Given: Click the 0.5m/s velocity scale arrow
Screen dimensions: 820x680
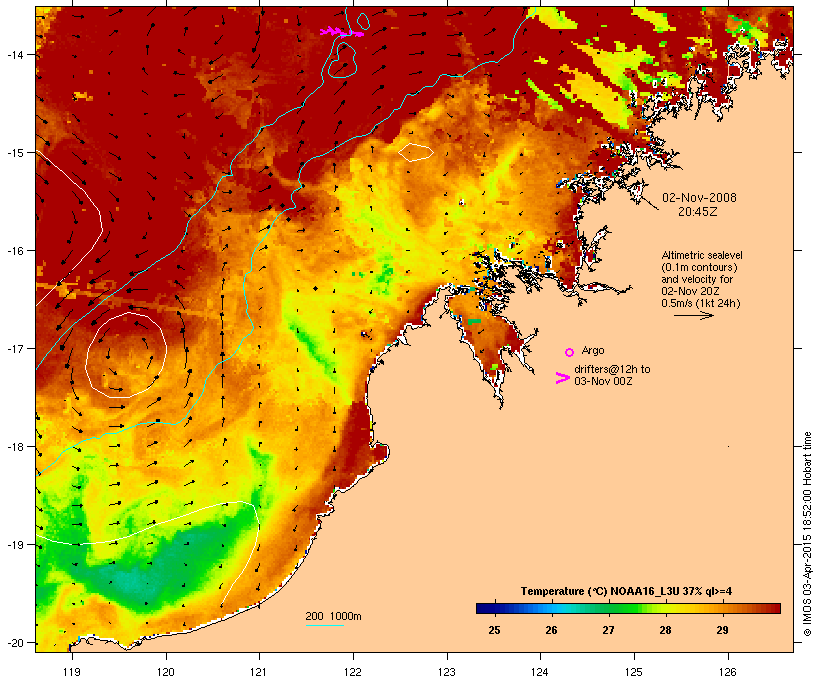Looking at the screenshot, I should pyautogui.click(x=693, y=315).
